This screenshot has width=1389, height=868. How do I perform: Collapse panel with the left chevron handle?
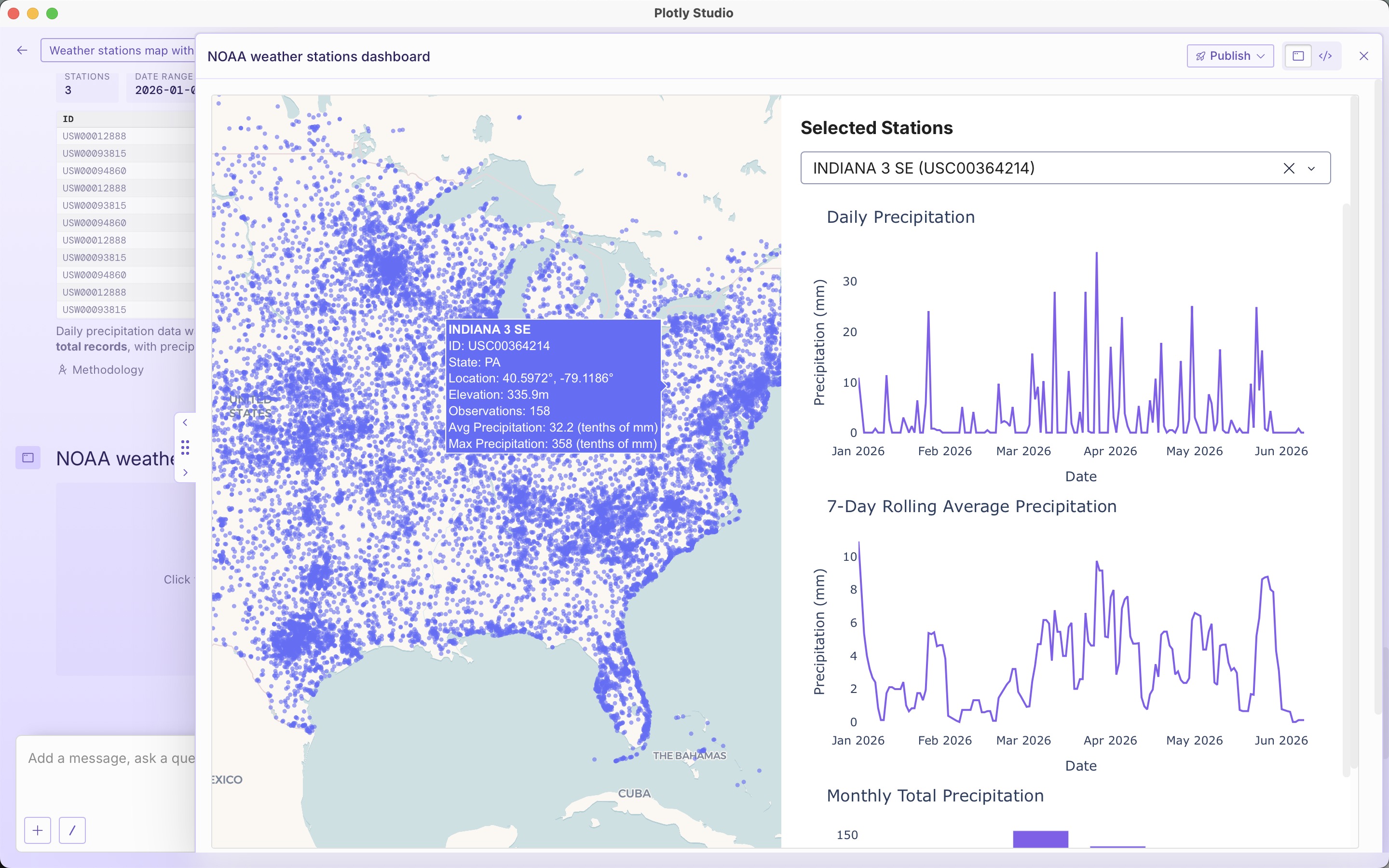tap(185, 422)
